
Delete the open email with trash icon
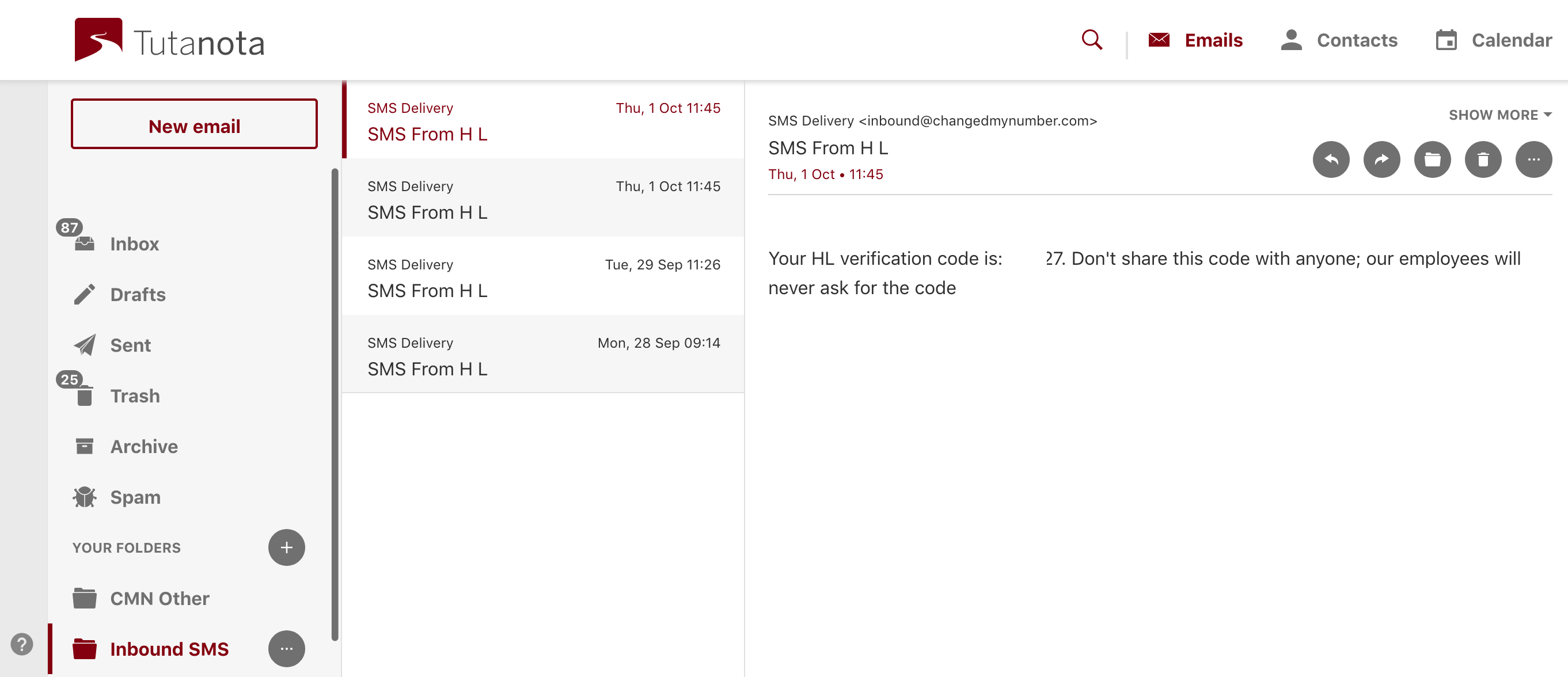coord(1483,159)
